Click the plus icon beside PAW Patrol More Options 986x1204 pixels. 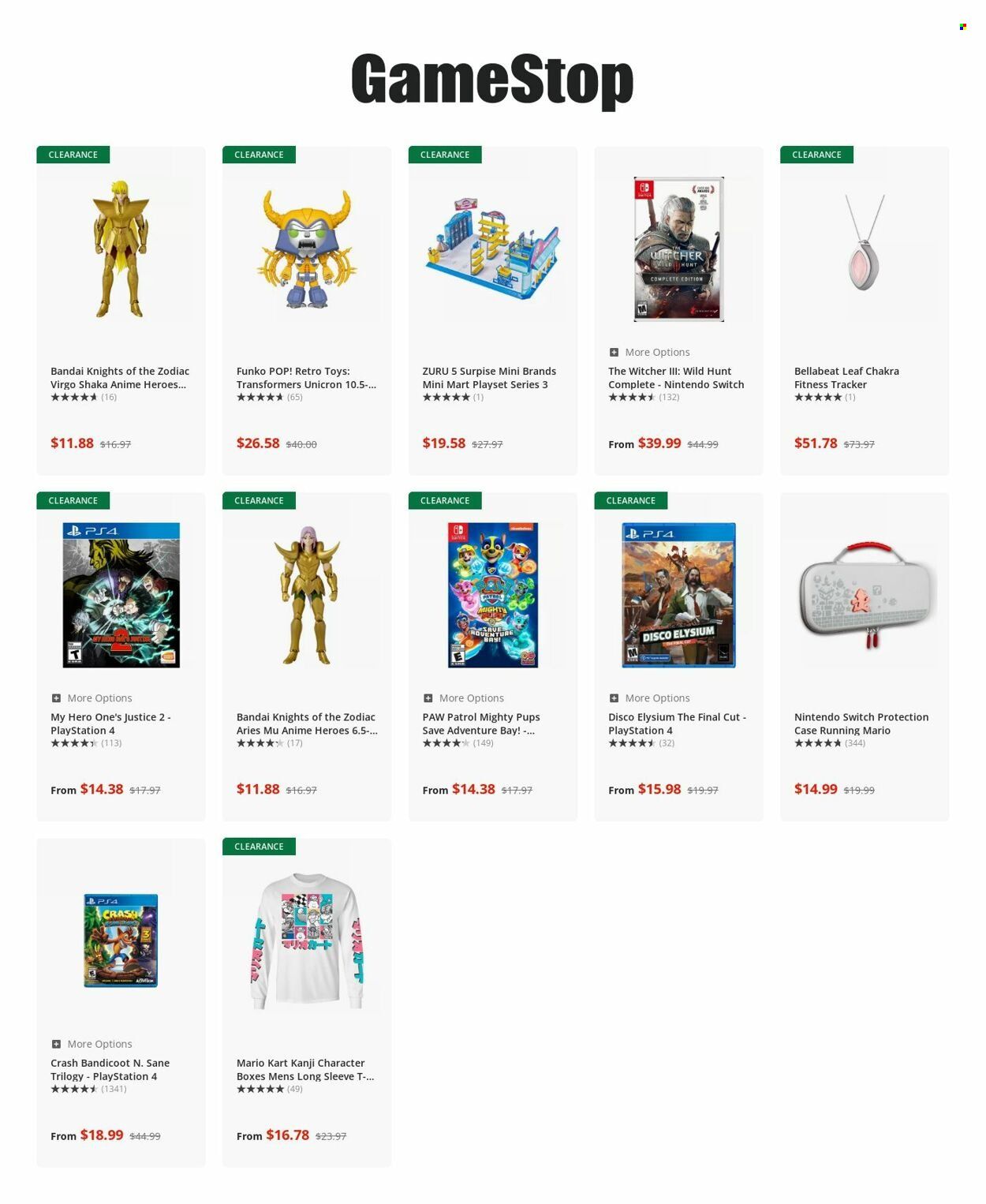[x=428, y=698]
